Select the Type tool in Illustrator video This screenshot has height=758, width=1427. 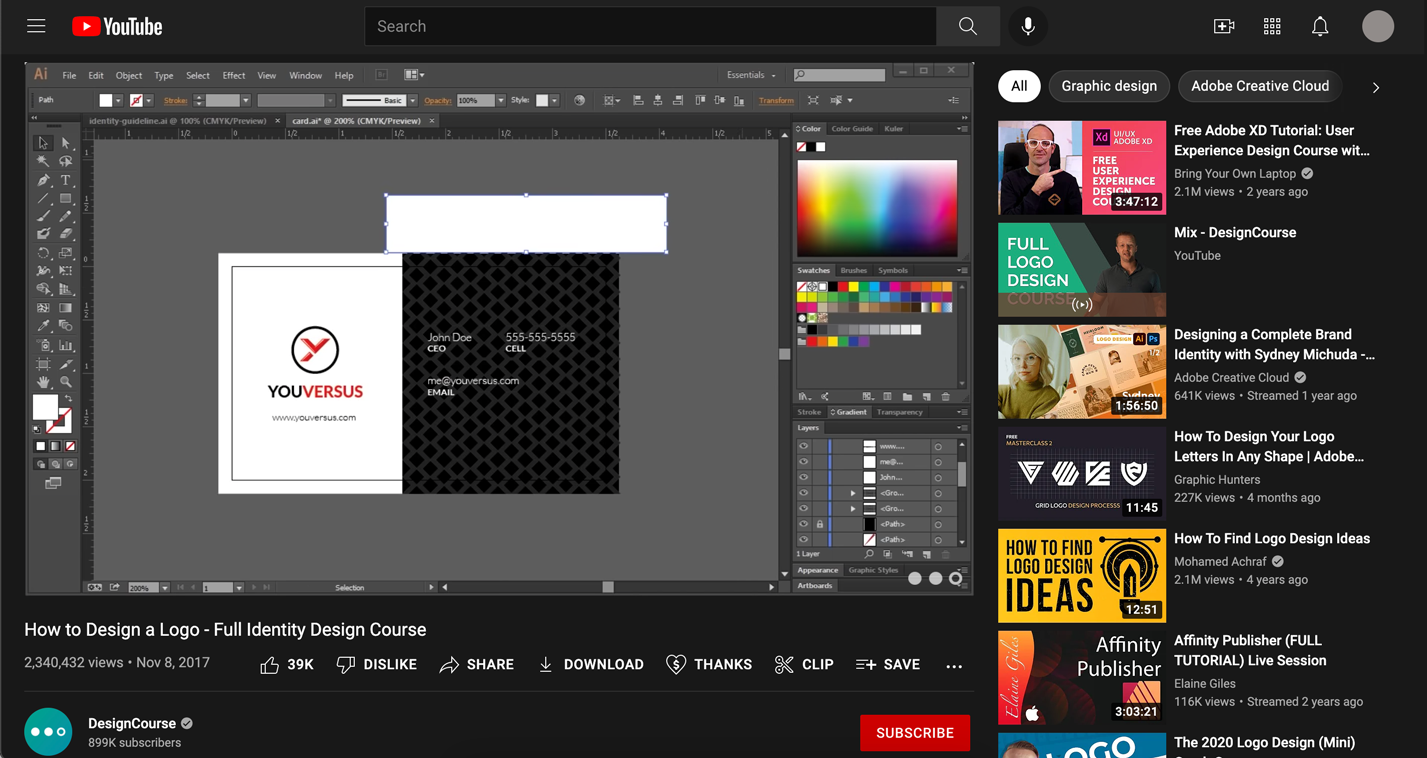point(65,180)
